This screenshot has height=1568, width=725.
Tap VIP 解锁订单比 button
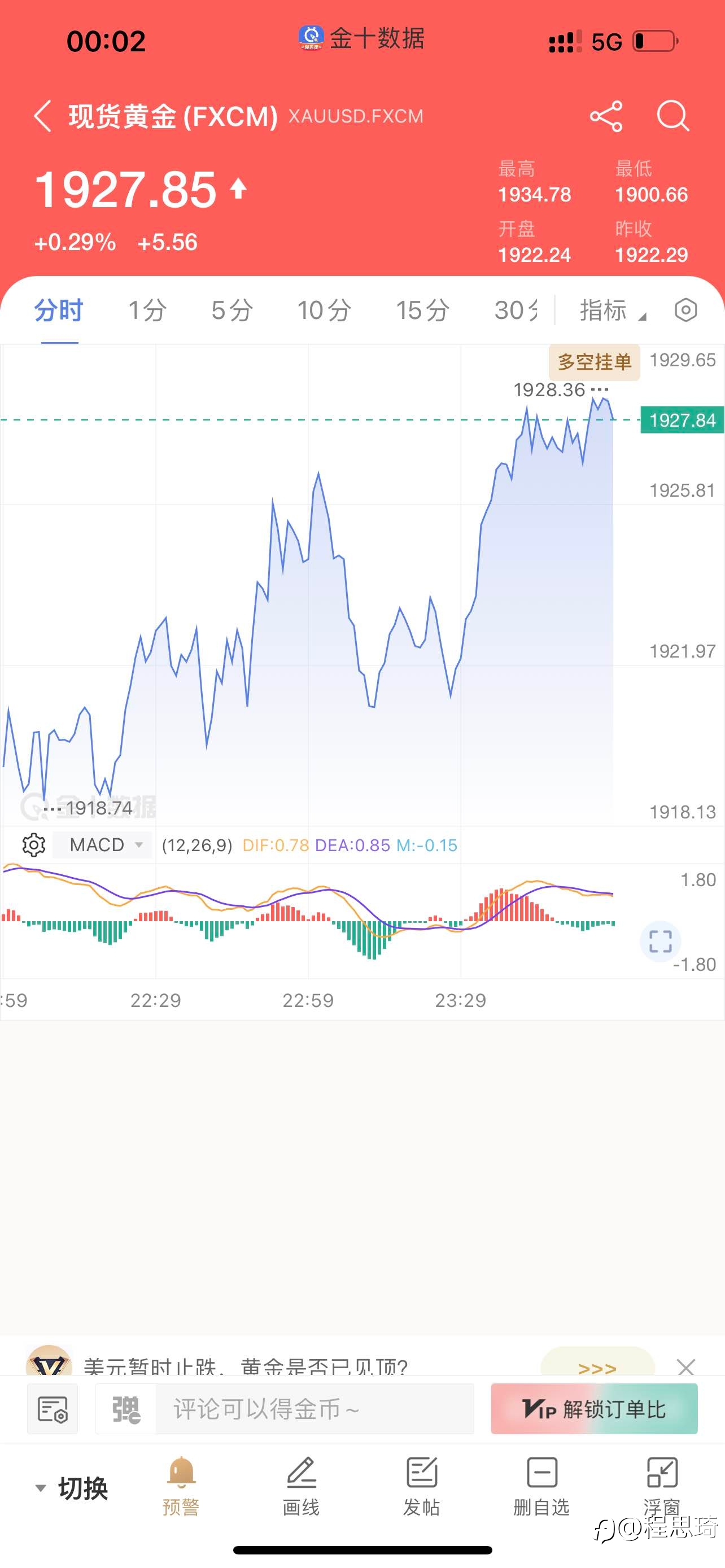(594, 1409)
